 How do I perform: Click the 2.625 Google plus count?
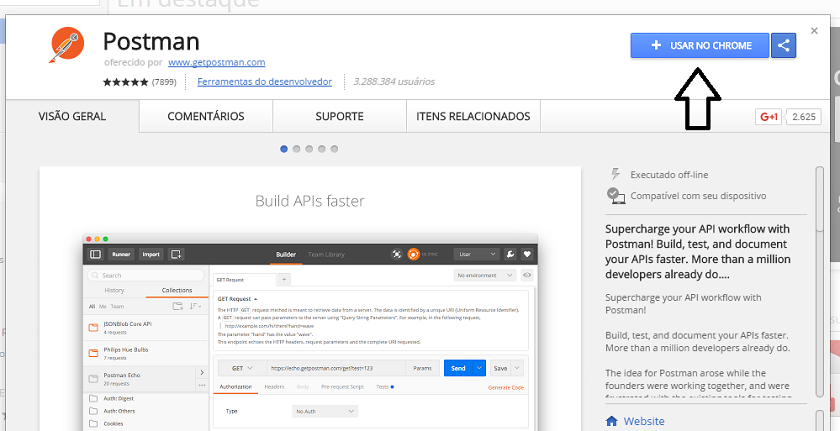click(x=804, y=117)
